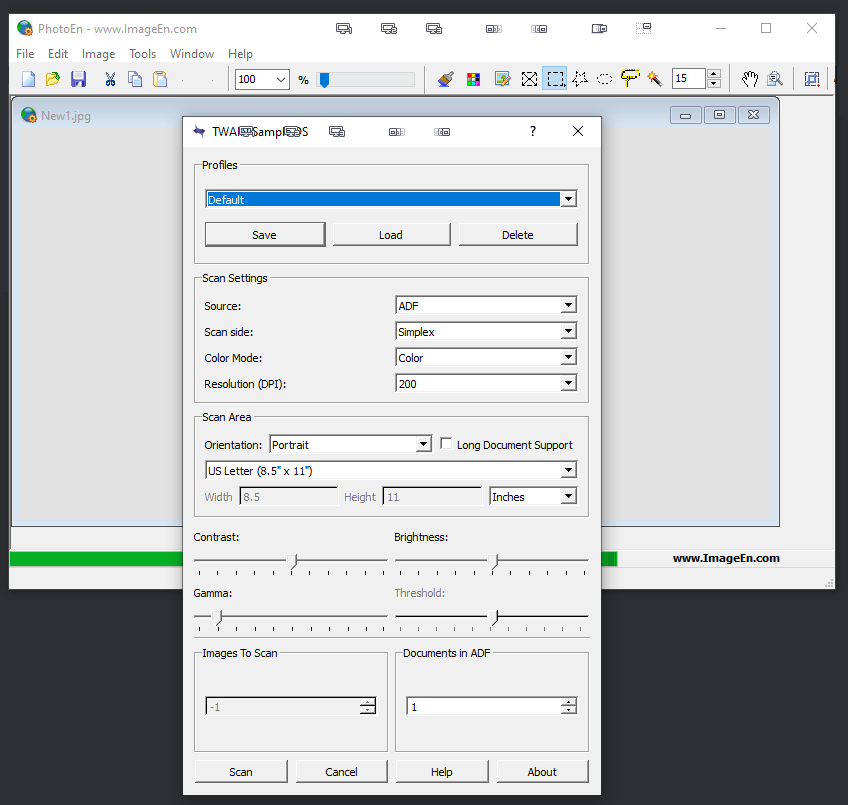The width and height of the screenshot is (848, 805).
Task: Click the Save profile button
Action: point(265,234)
